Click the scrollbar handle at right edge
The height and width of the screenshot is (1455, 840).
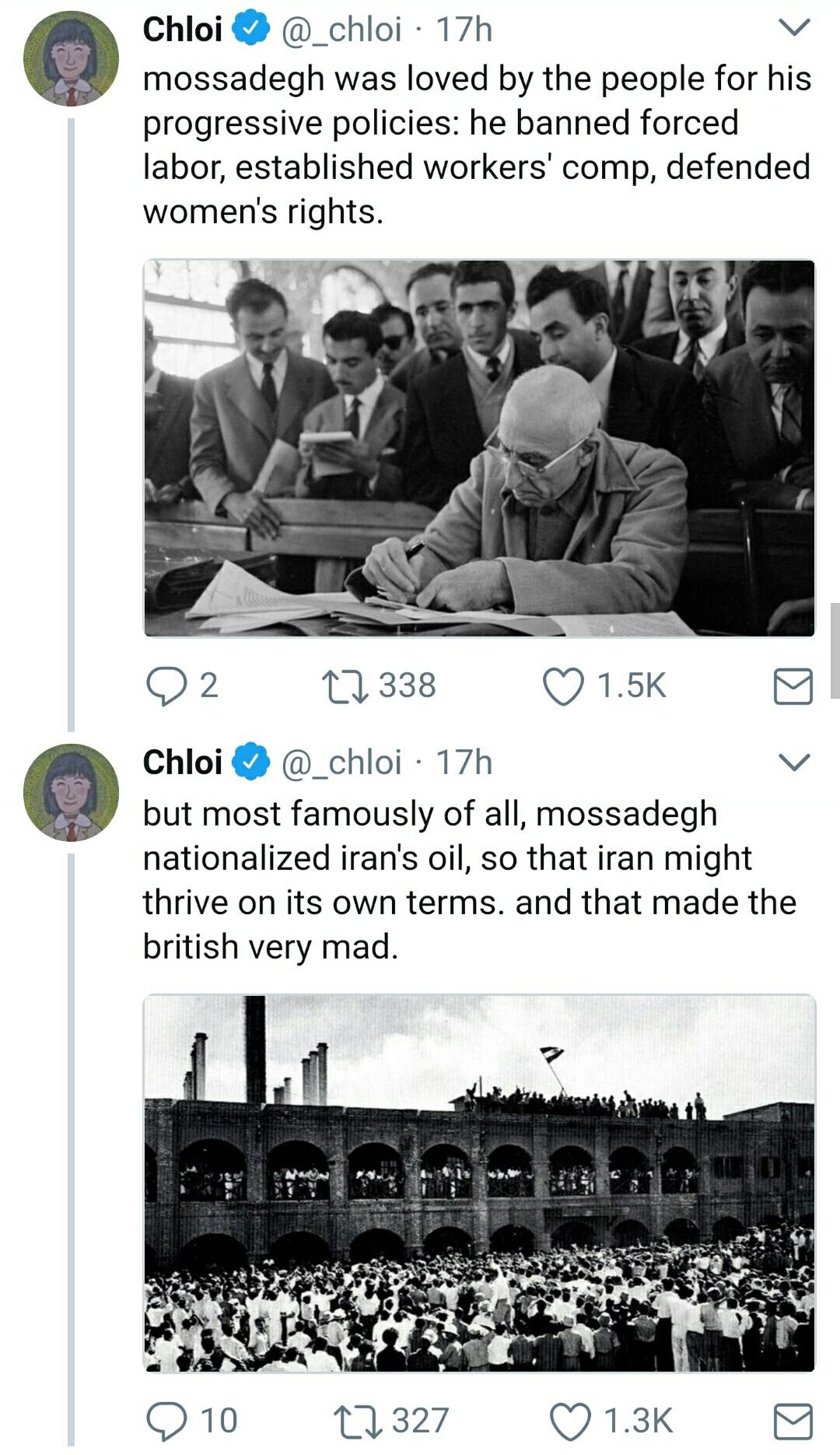[835, 650]
